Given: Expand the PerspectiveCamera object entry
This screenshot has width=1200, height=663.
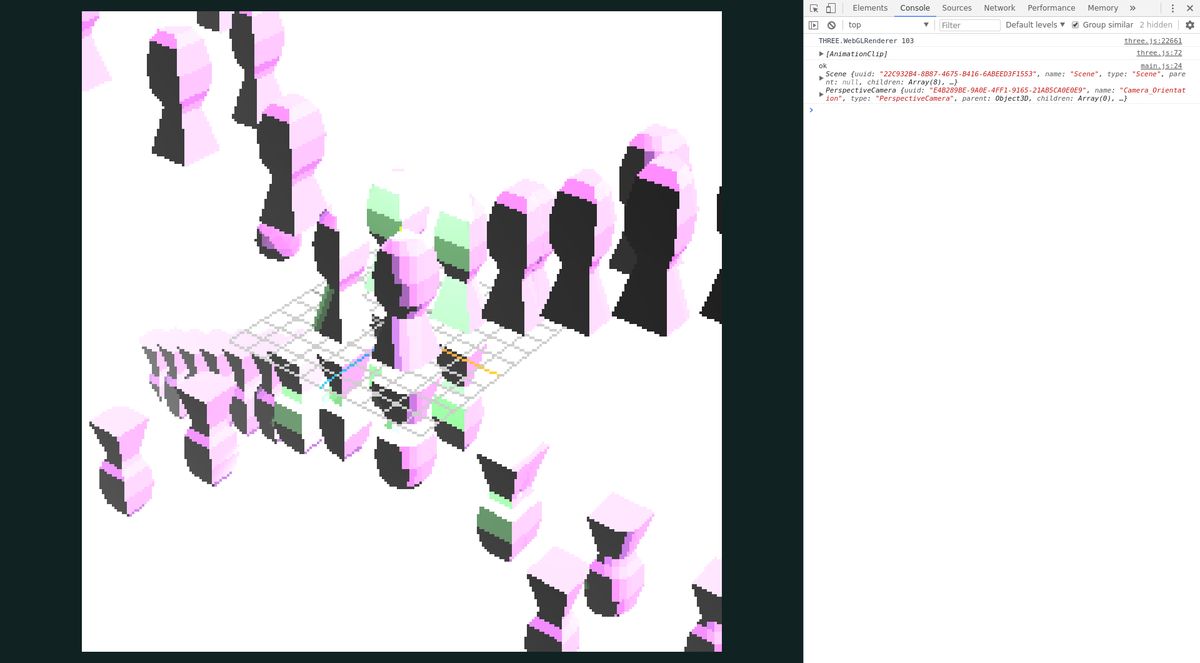Looking at the screenshot, I should [x=822, y=94].
